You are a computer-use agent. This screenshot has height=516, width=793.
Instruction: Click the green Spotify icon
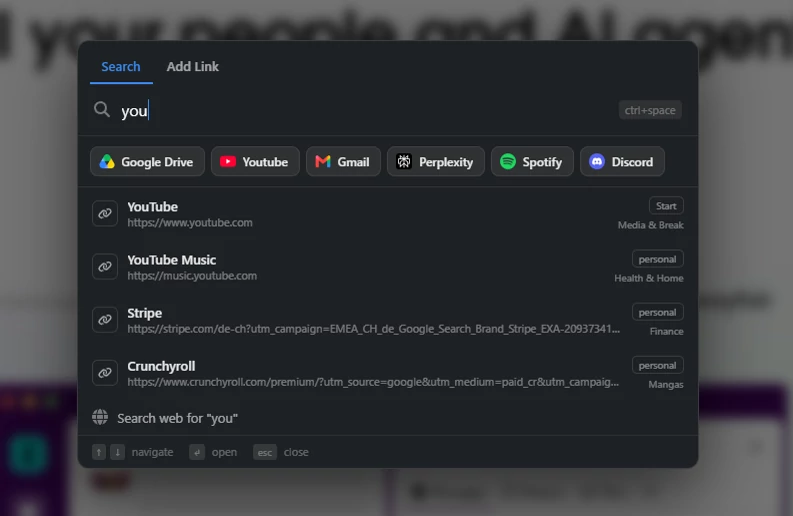click(x=508, y=162)
